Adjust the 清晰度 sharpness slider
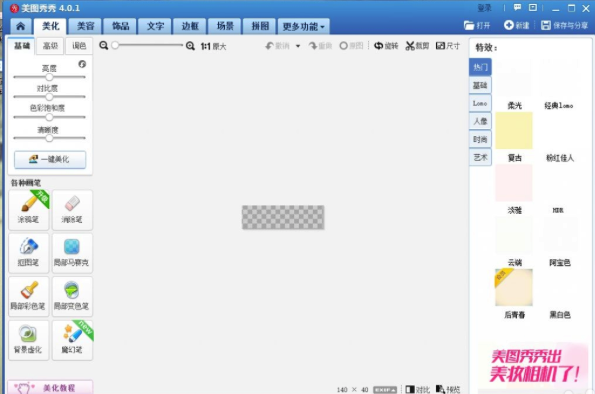595x394 pixels. pyautogui.click(x=49, y=138)
